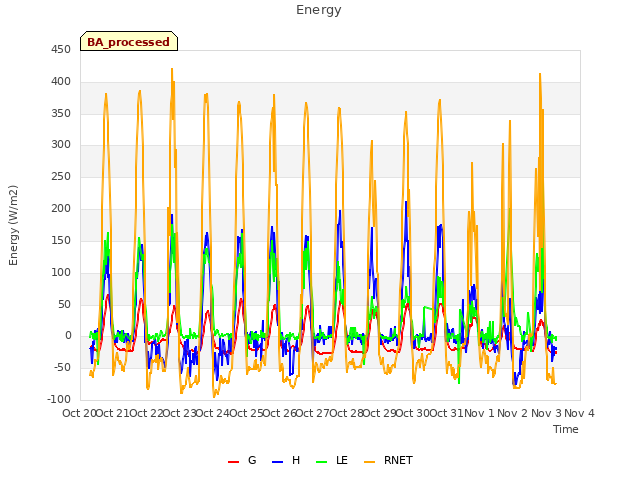Image resolution: width=640 pixels, height=480 pixels.
Task: Click the -50 y-axis tick label
Action: 62,367
